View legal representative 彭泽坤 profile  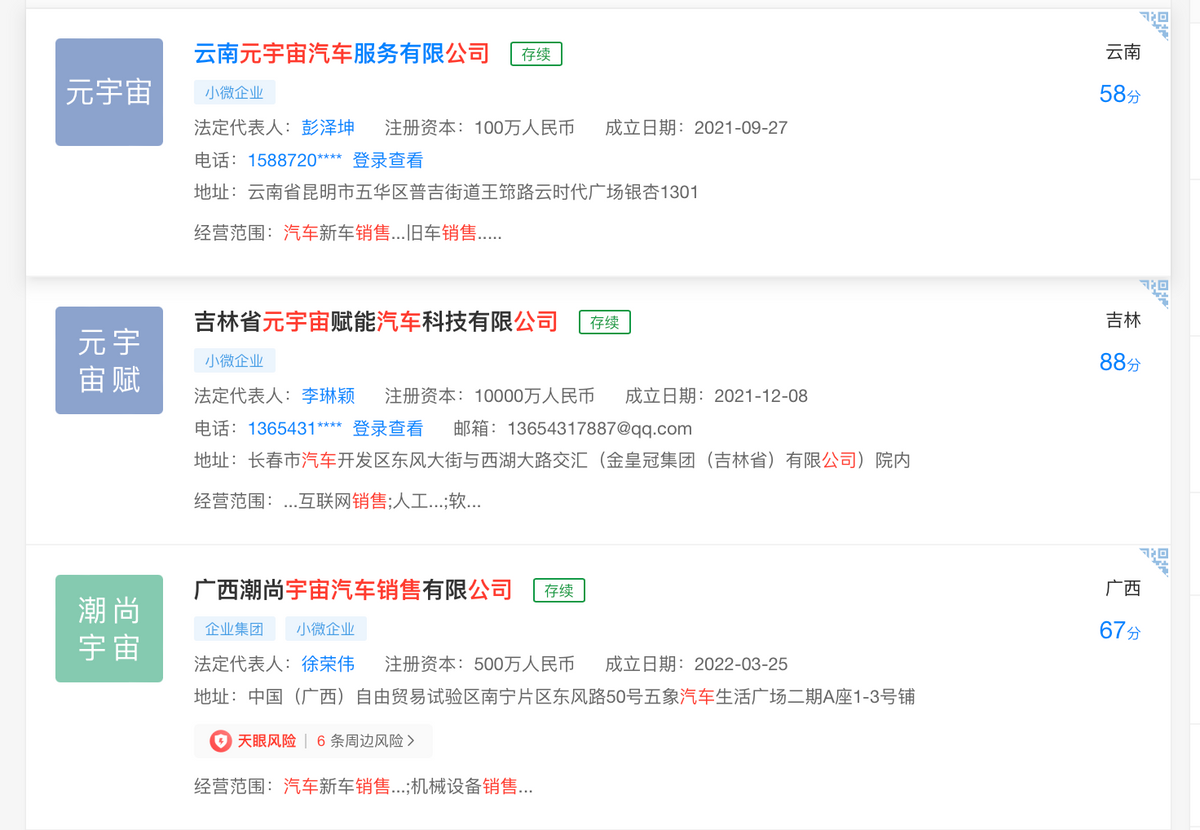[328, 128]
